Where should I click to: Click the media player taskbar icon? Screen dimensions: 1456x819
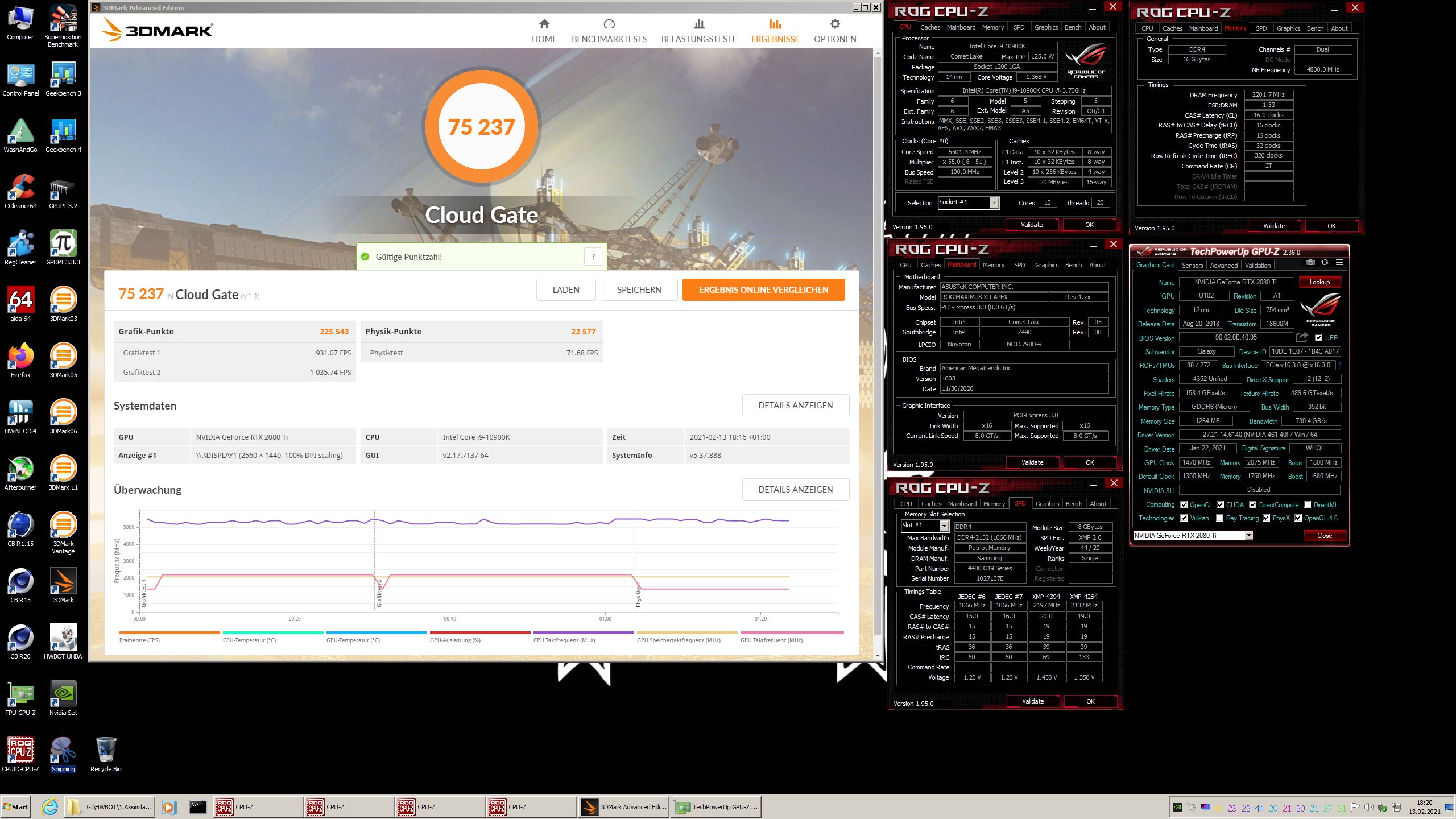pyautogui.click(x=168, y=806)
